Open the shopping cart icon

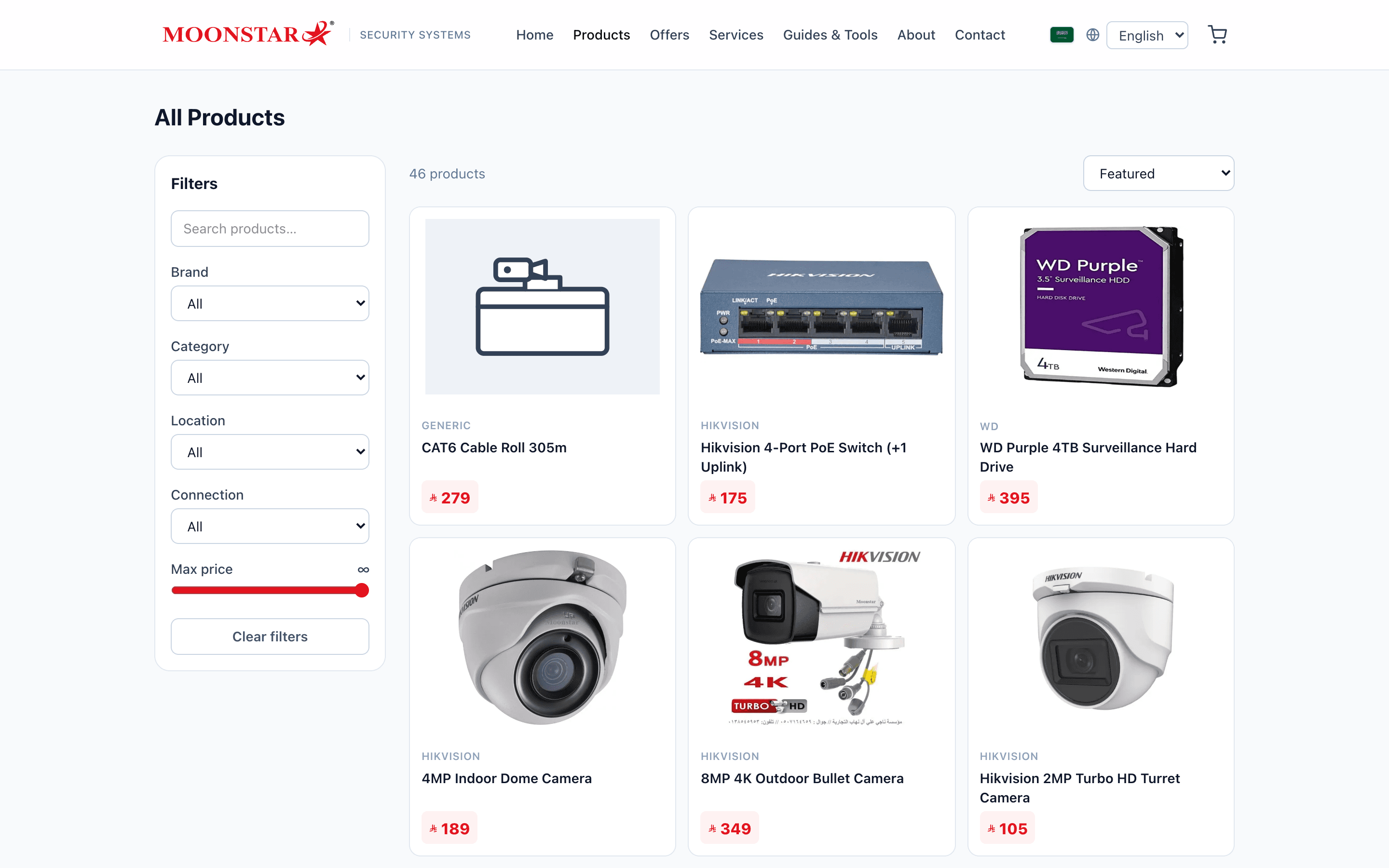[x=1217, y=34]
